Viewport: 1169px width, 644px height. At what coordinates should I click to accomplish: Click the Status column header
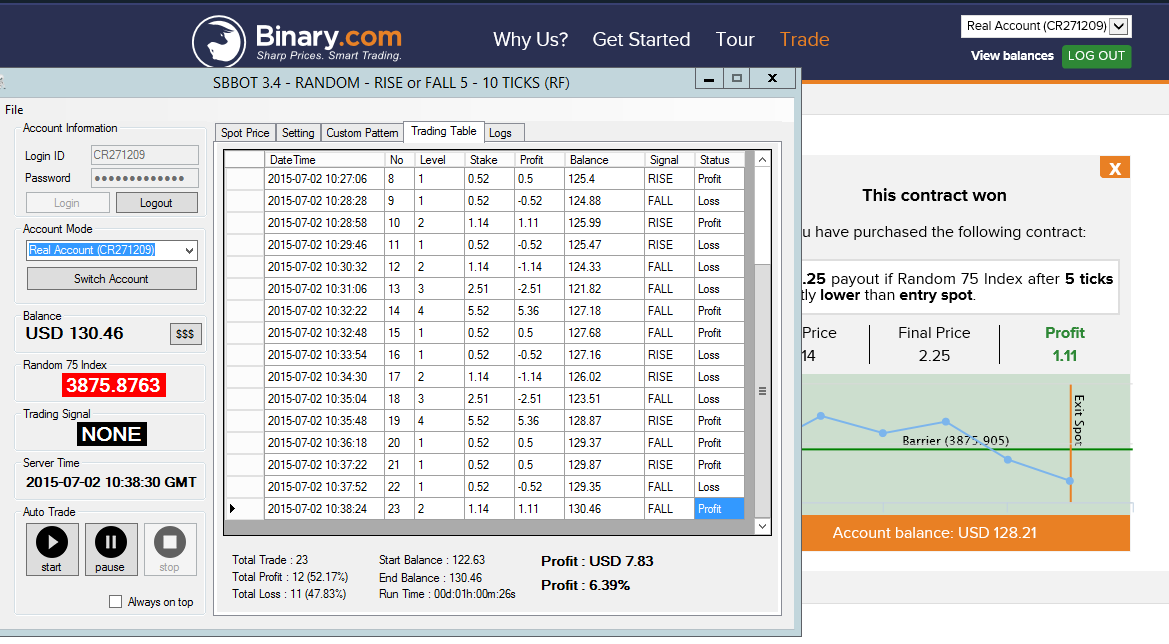pyautogui.click(x=719, y=160)
